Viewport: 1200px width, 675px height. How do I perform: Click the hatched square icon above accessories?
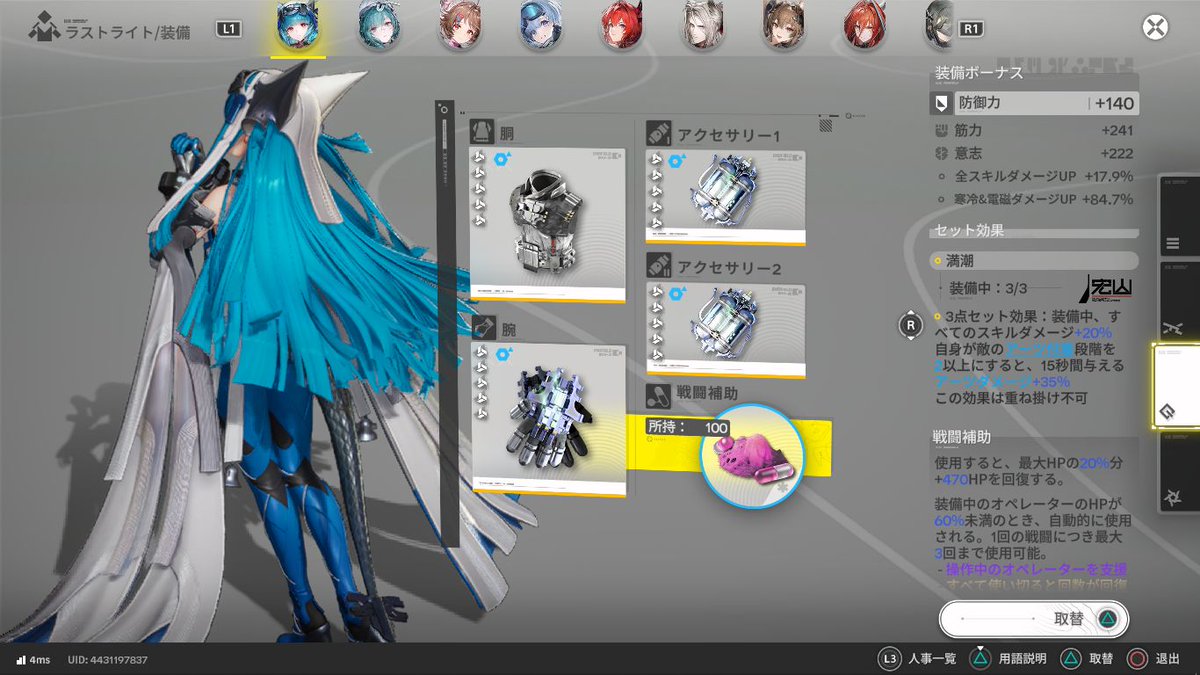point(825,126)
